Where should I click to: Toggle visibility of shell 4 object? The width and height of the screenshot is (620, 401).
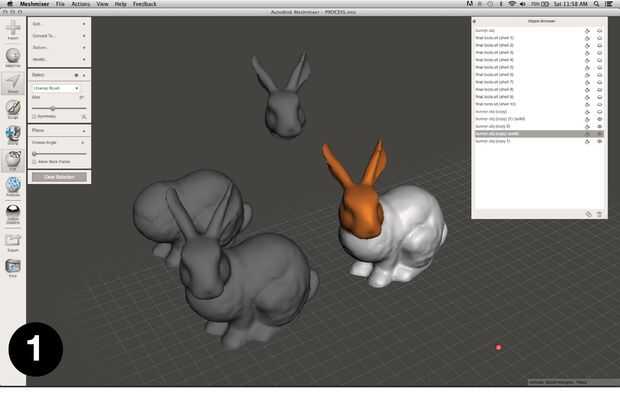tap(599, 61)
